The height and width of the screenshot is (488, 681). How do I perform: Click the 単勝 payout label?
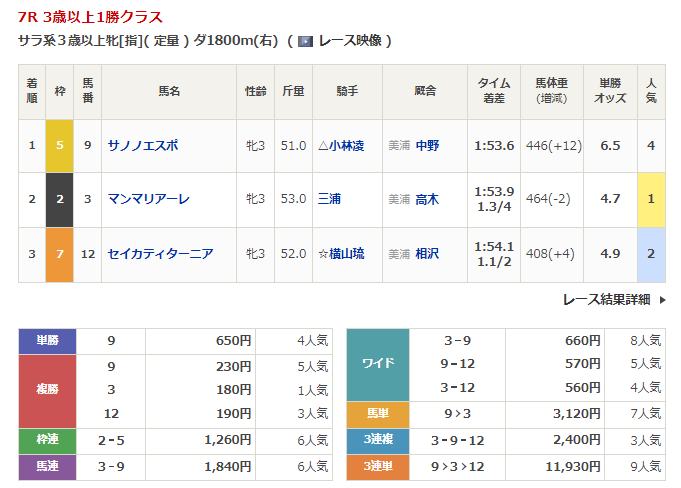coord(47,340)
